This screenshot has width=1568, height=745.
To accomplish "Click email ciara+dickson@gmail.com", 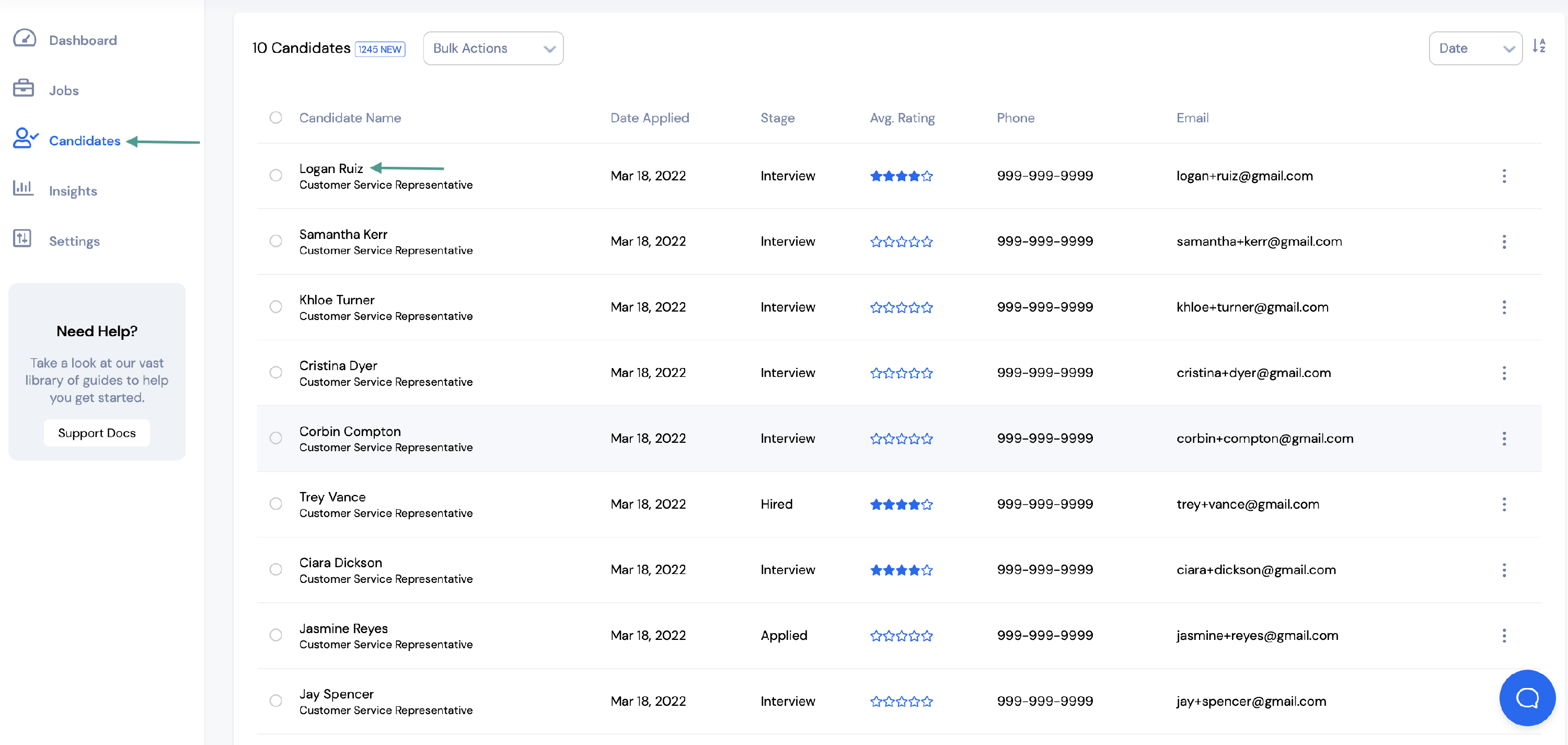I will click(1256, 570).
